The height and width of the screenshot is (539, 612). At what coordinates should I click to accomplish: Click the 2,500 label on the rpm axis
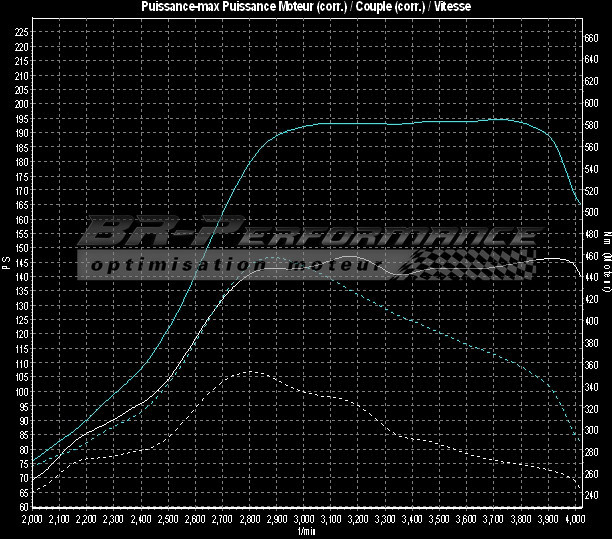tap(168, 520)
